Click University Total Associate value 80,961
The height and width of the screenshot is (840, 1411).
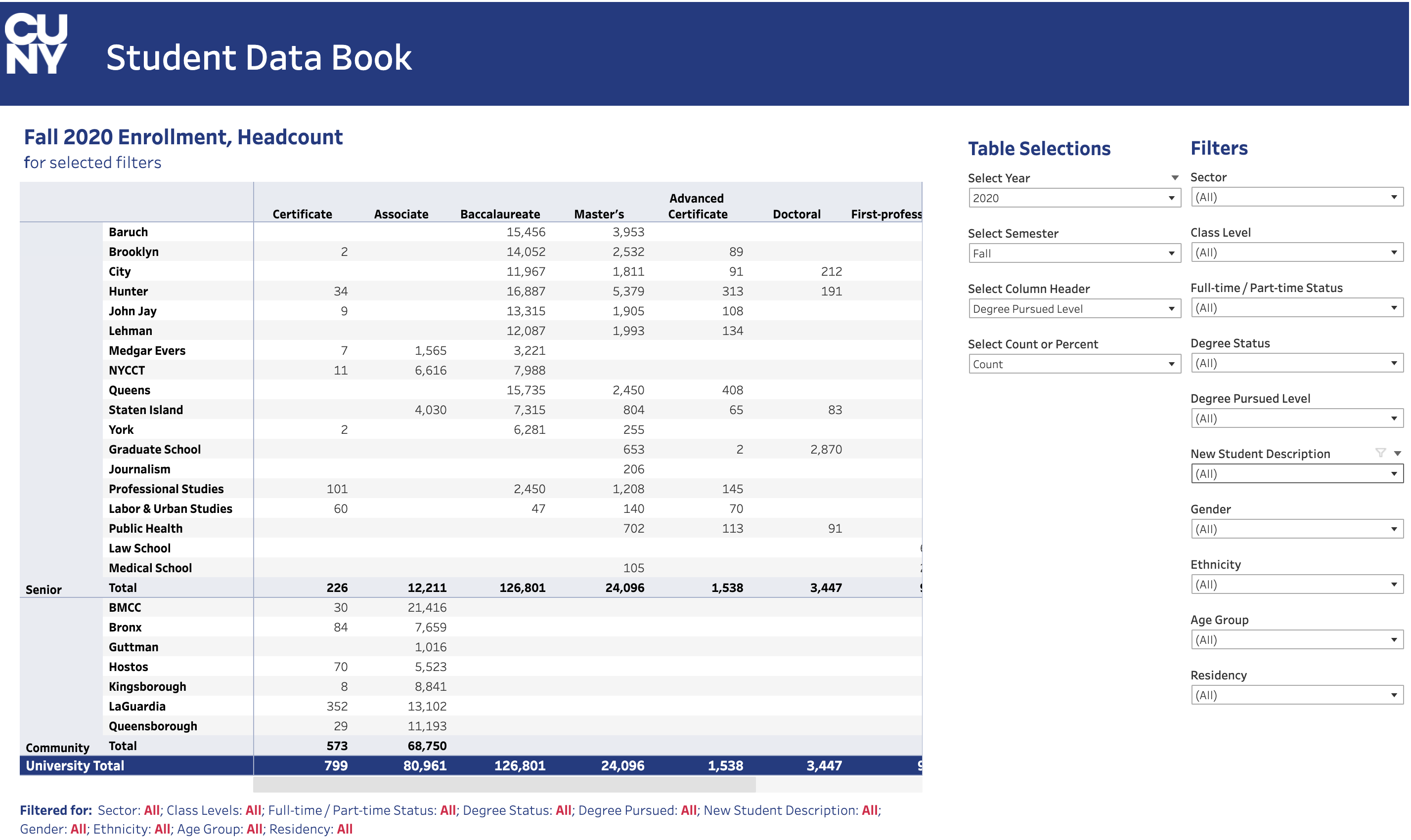(x=425, y=766)
